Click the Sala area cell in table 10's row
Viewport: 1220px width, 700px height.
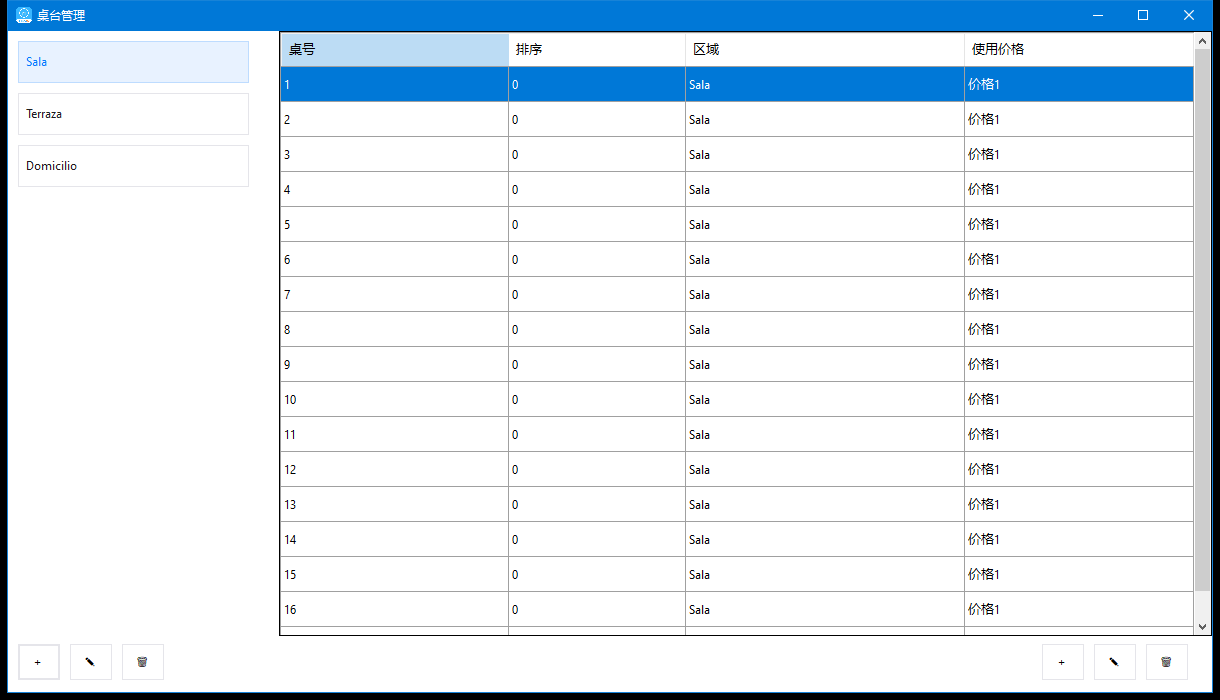click(825, 400)
